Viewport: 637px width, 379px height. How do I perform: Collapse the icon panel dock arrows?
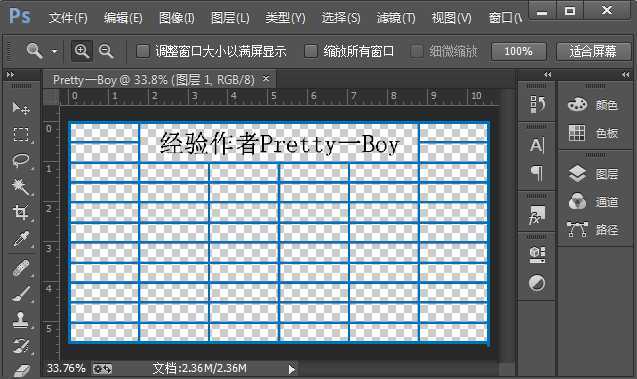click(548, 75)
